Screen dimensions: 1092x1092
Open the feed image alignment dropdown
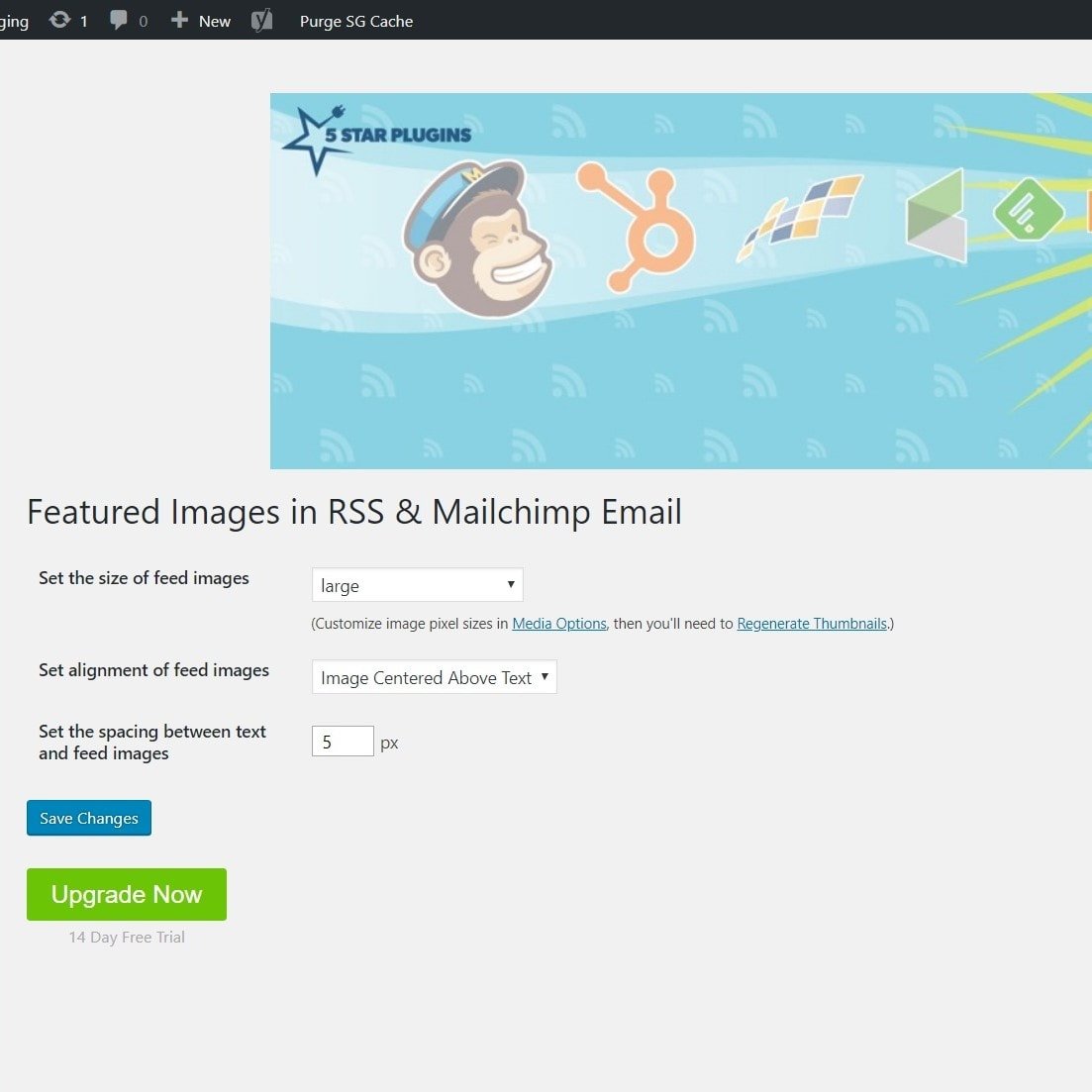[x=435, y=677]
